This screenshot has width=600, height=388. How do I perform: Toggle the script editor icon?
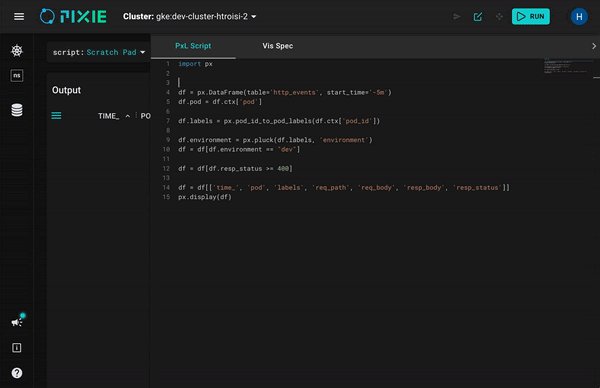click(x=478, y=16)
